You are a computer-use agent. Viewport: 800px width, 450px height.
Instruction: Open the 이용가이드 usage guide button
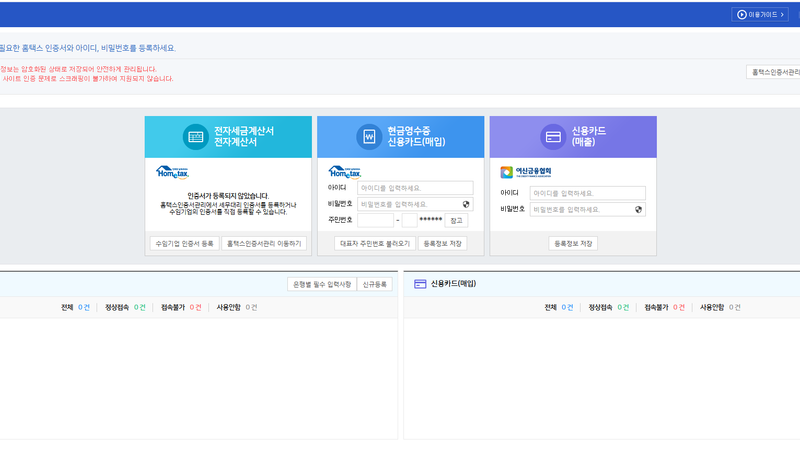pos(760,14)
